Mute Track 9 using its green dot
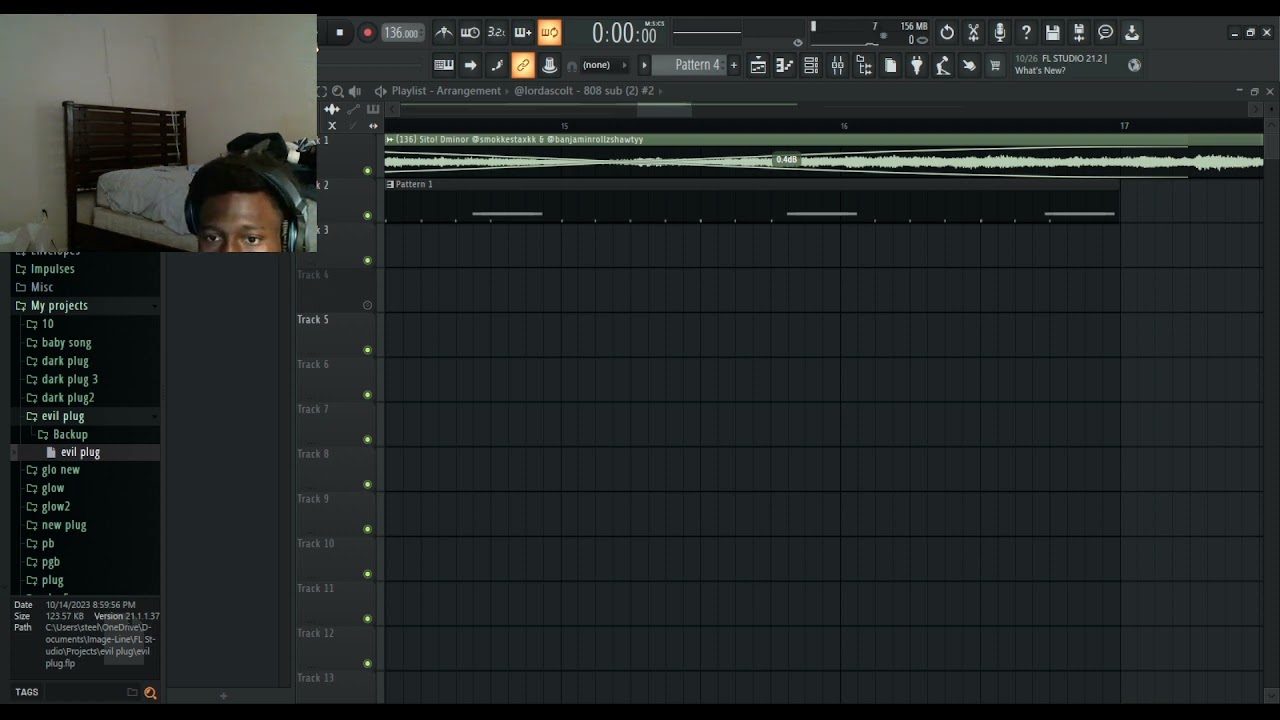The width and height of the screenshot is (1280, 720). point(367,529)
